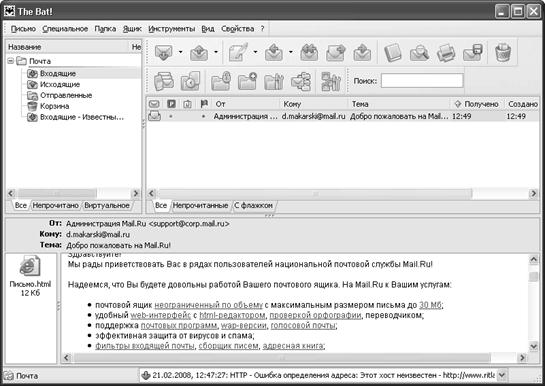Open the Инструменты menu
Viewport: 545px width, 386px height.
tap(171, 29)
